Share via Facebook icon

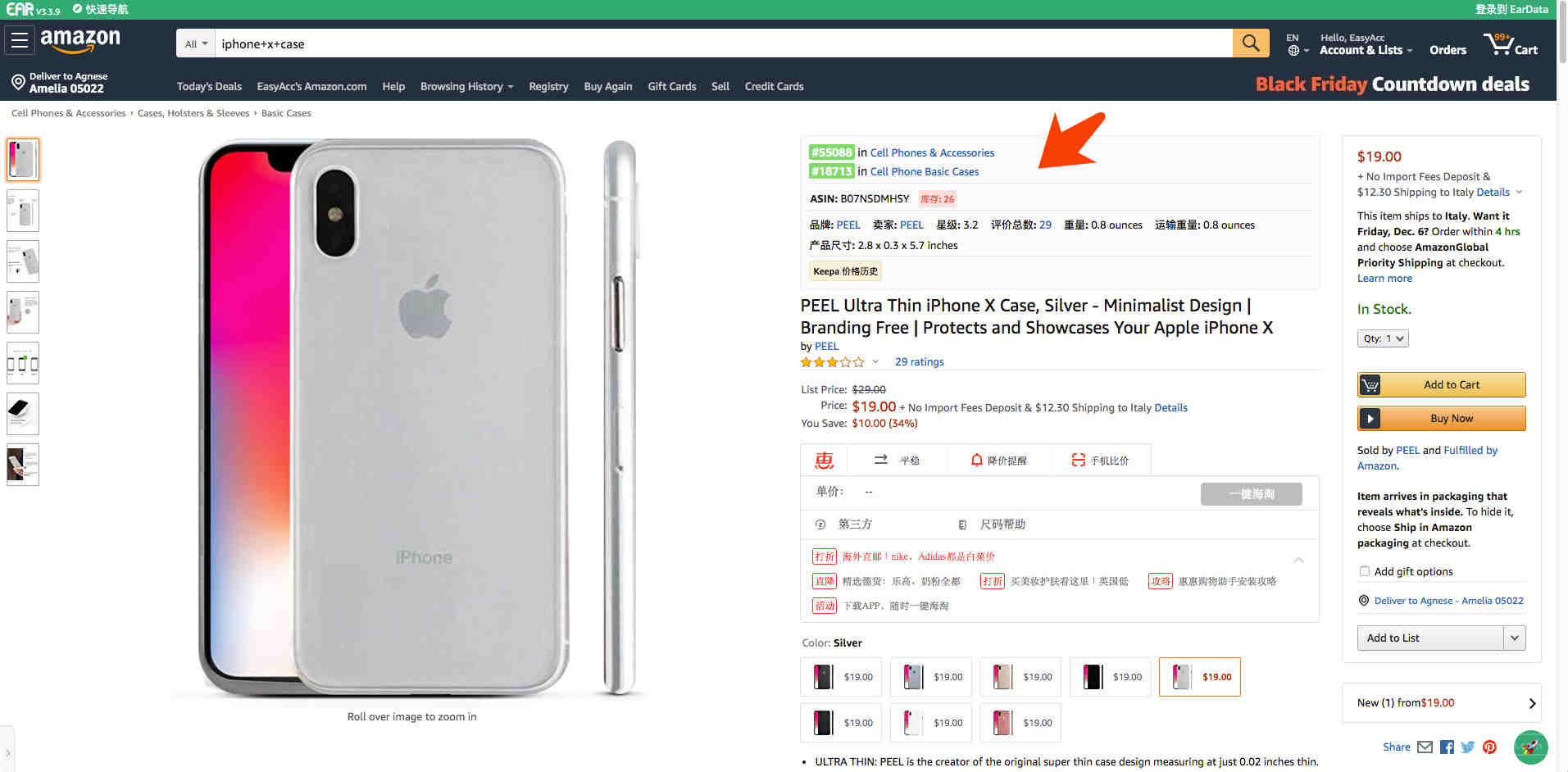pos(1447,747)
